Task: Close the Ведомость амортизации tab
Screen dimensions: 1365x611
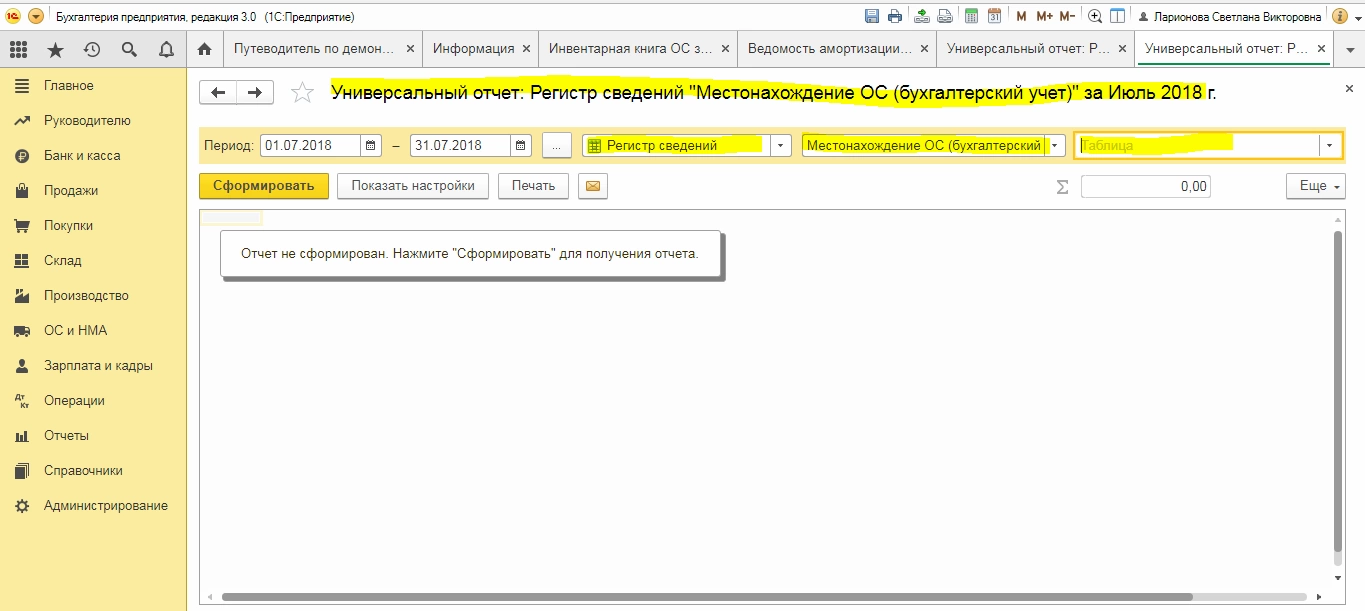Action: coord(923,48)
